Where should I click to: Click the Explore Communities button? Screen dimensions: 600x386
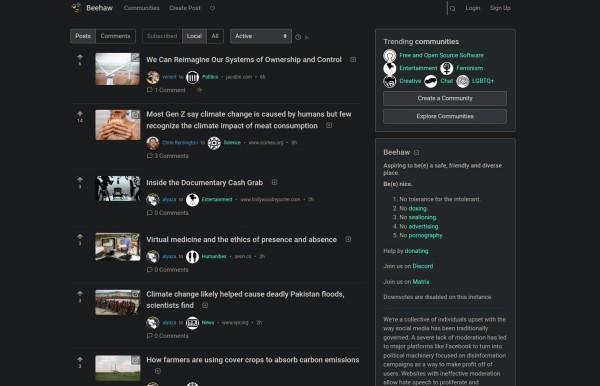445,116
